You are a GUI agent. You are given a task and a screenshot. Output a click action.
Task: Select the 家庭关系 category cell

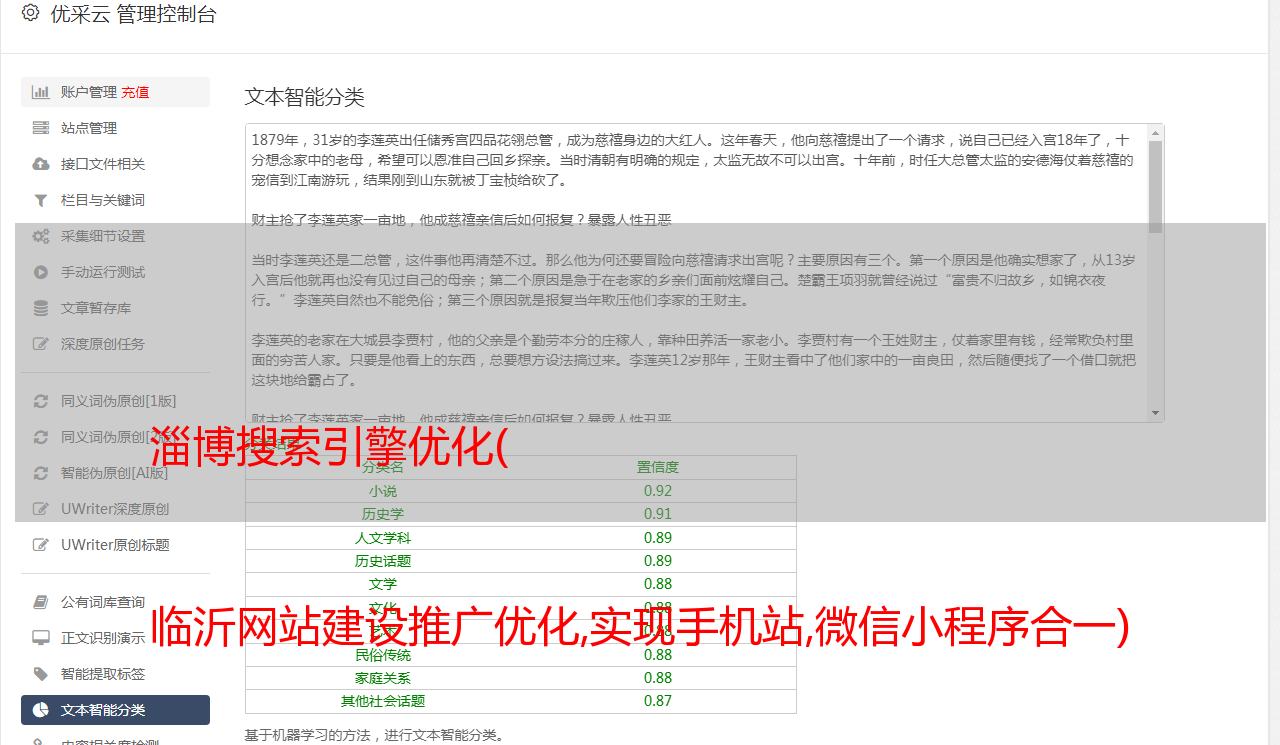point(383,678)
